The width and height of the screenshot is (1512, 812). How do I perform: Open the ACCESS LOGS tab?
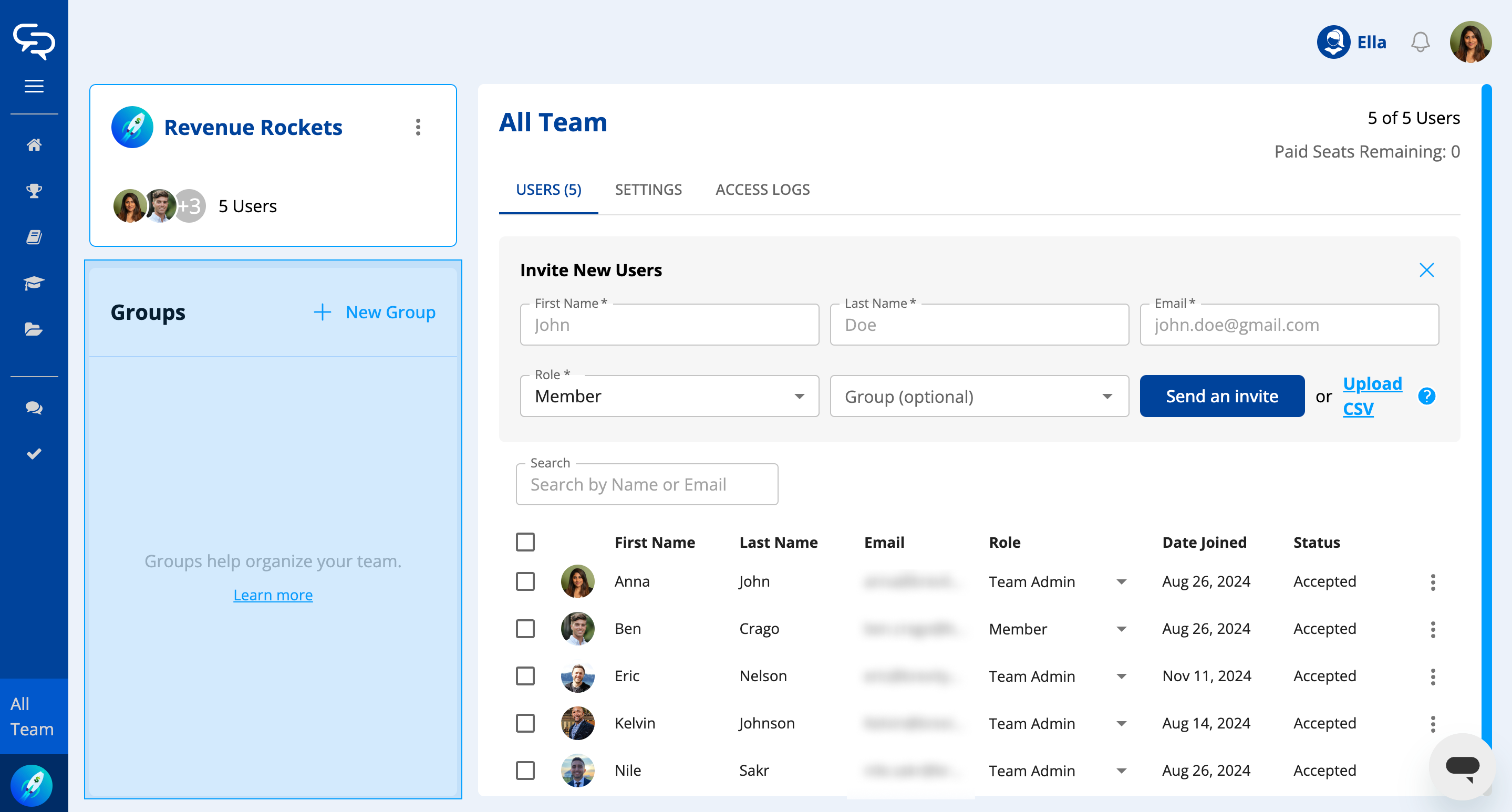(762, 190)
